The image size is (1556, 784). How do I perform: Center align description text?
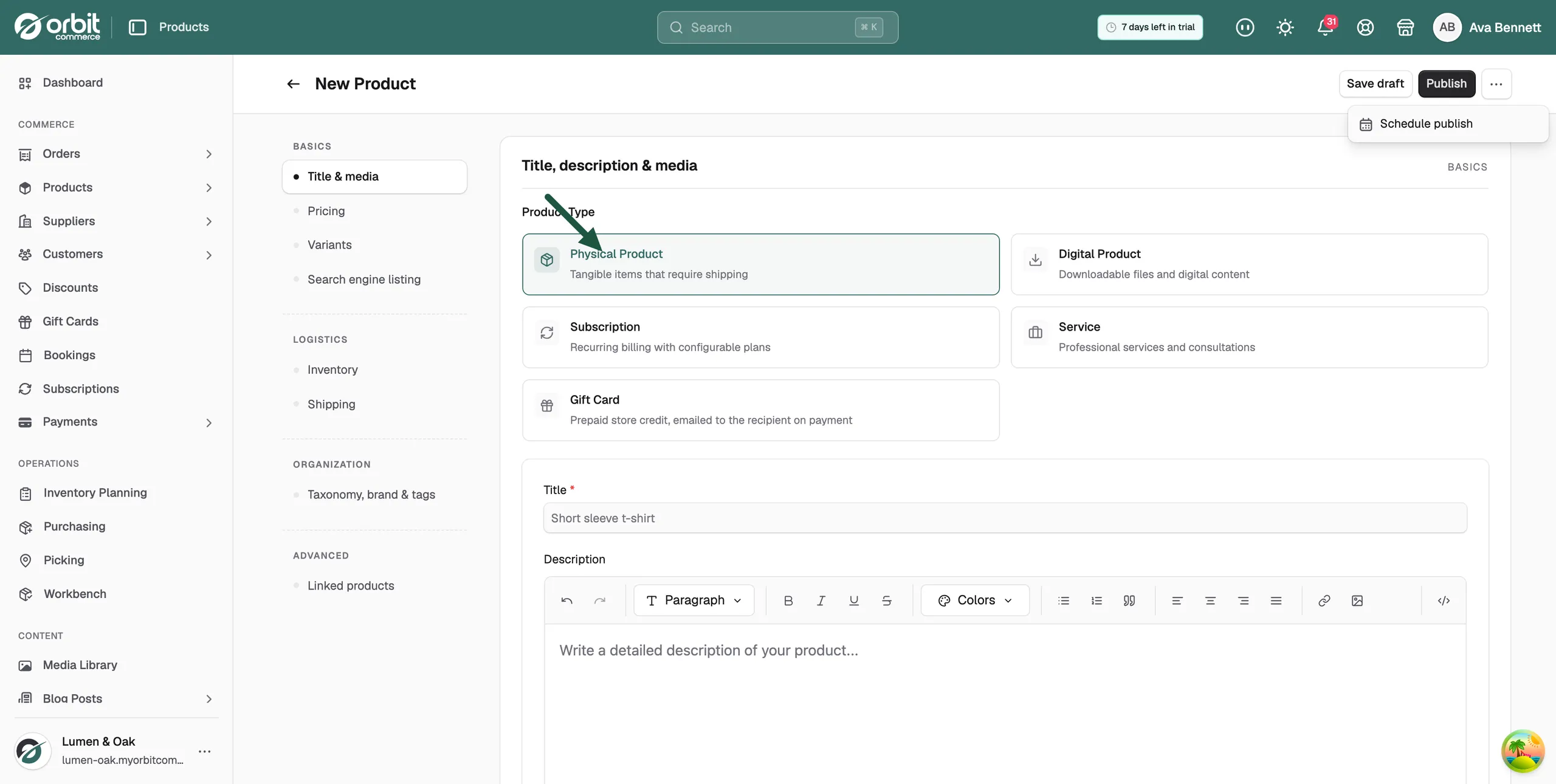click(1210, 600)
